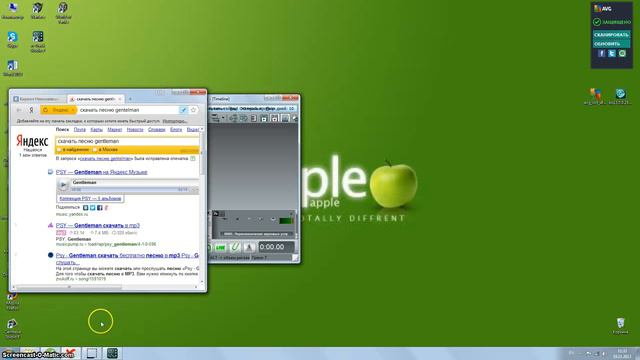
Task: Open the toolbar dropdown arrow in Timeline window
Action: (x=223, y=118)
